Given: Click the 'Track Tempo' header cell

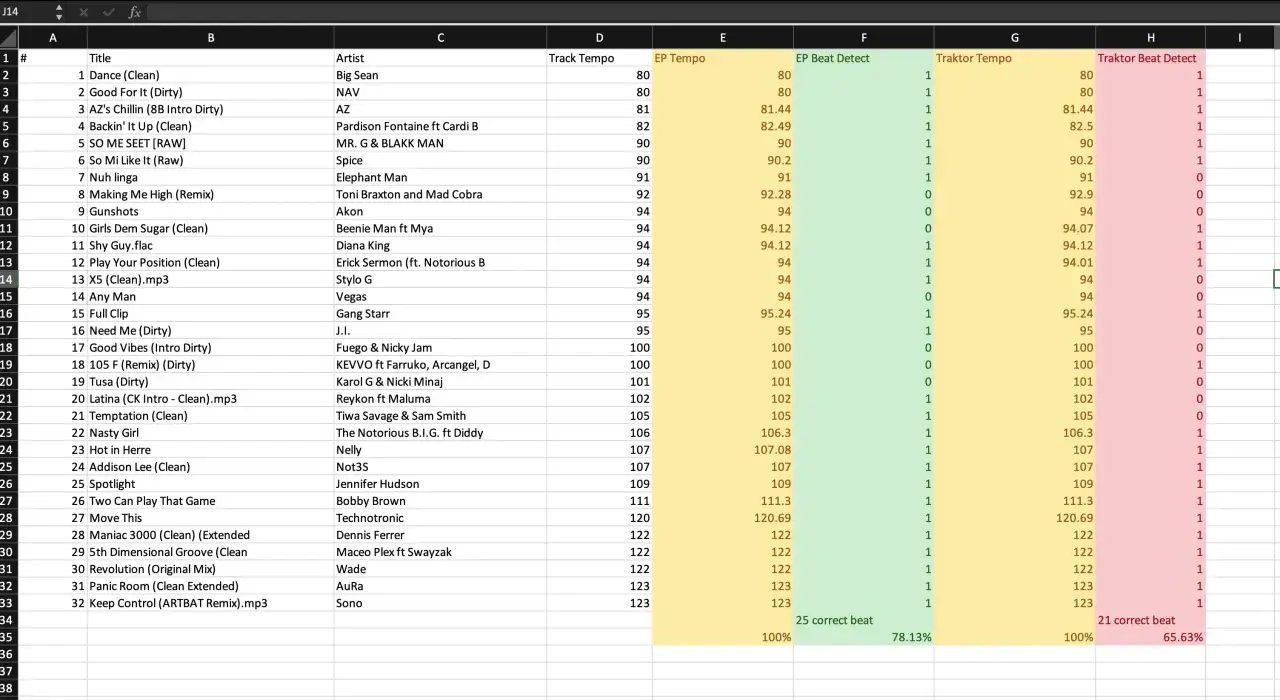Looking at the screenshot, I should (x=599, y=58).
